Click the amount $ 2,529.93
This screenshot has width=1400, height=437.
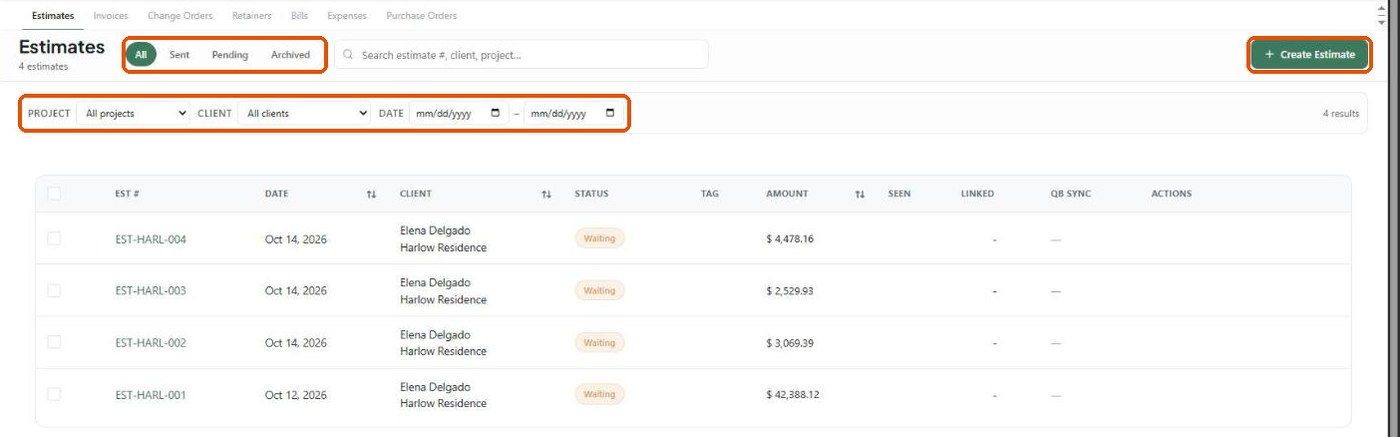click(790, 291)
